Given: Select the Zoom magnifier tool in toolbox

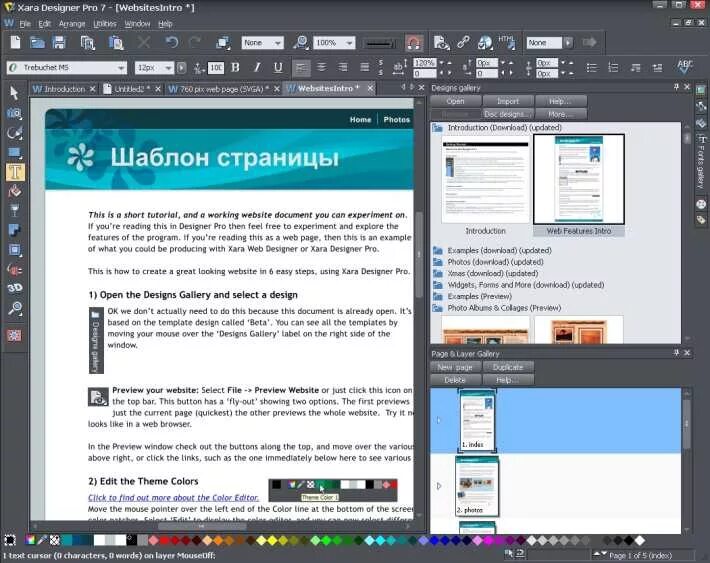Looking at the screenshot, I should tap(14, 308).
